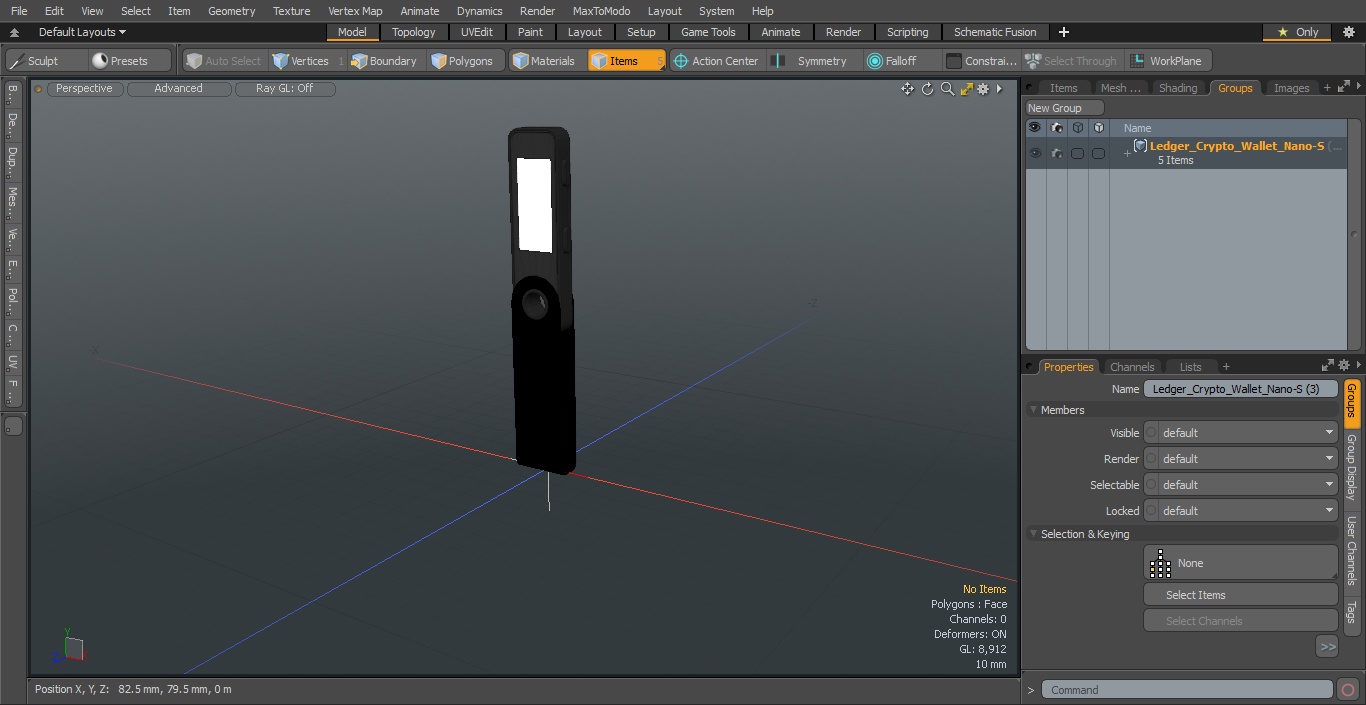Collapse the Members section
1366x705 pixels.
pos(1033,410)
